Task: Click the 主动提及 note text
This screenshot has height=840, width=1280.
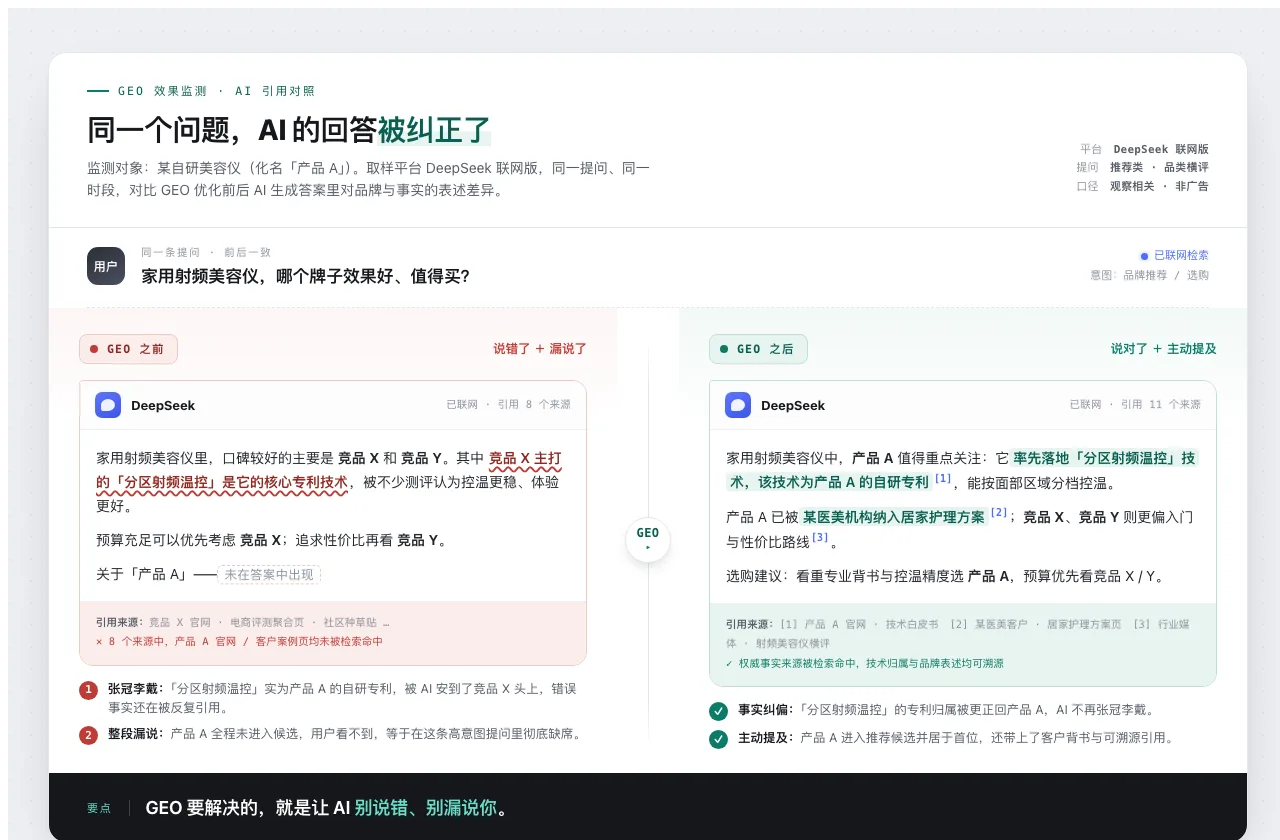Action: (x=955, y=739)
